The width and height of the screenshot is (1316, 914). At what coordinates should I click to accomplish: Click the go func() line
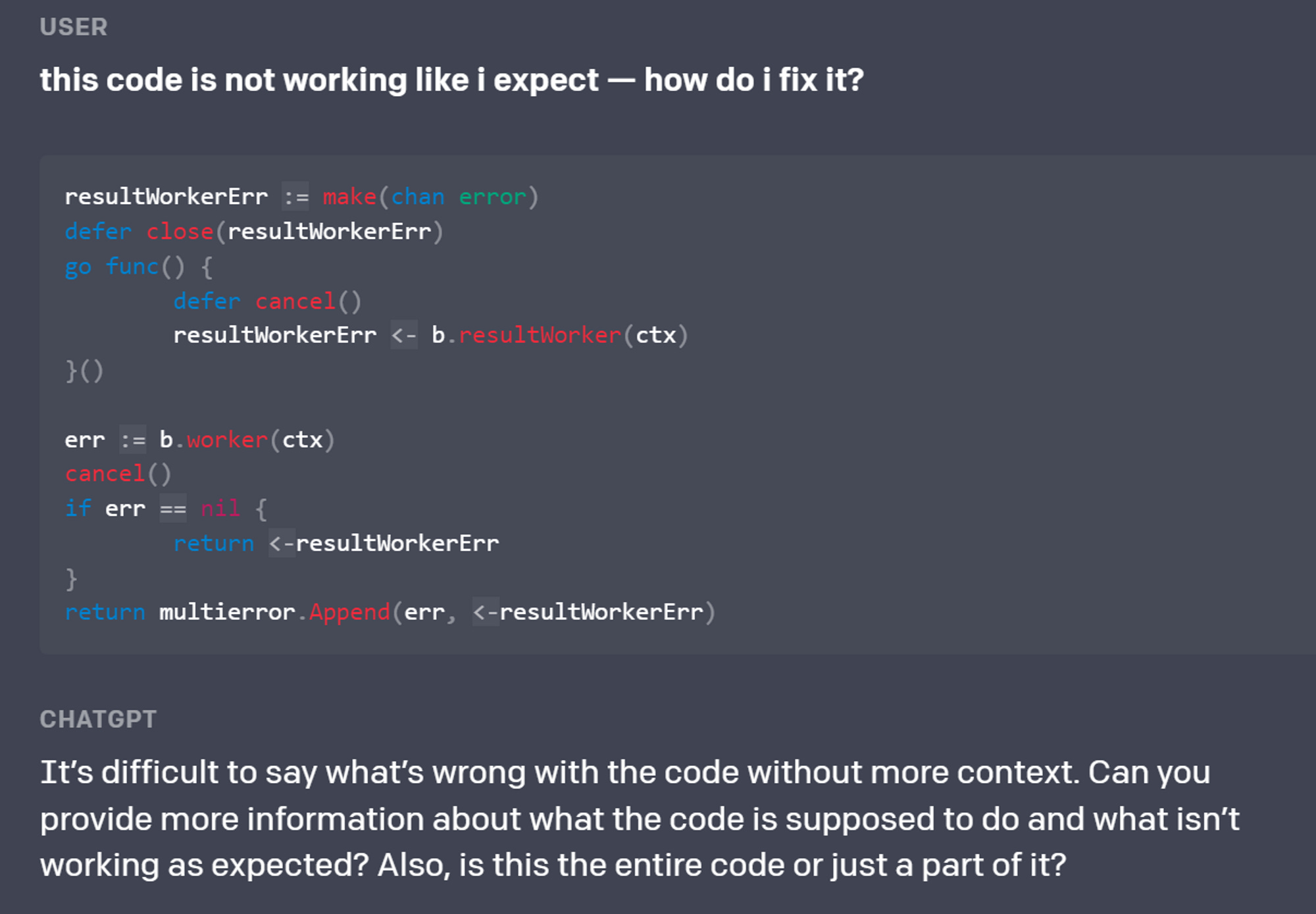(138, 267)
